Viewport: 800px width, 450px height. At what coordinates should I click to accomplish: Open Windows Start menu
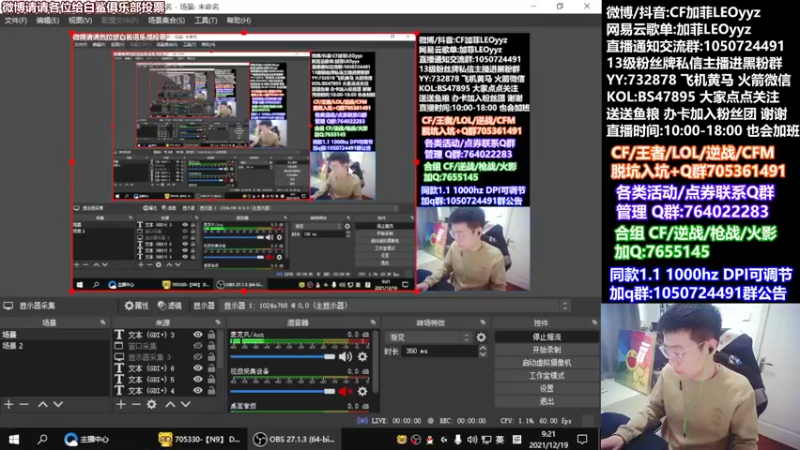14,439
